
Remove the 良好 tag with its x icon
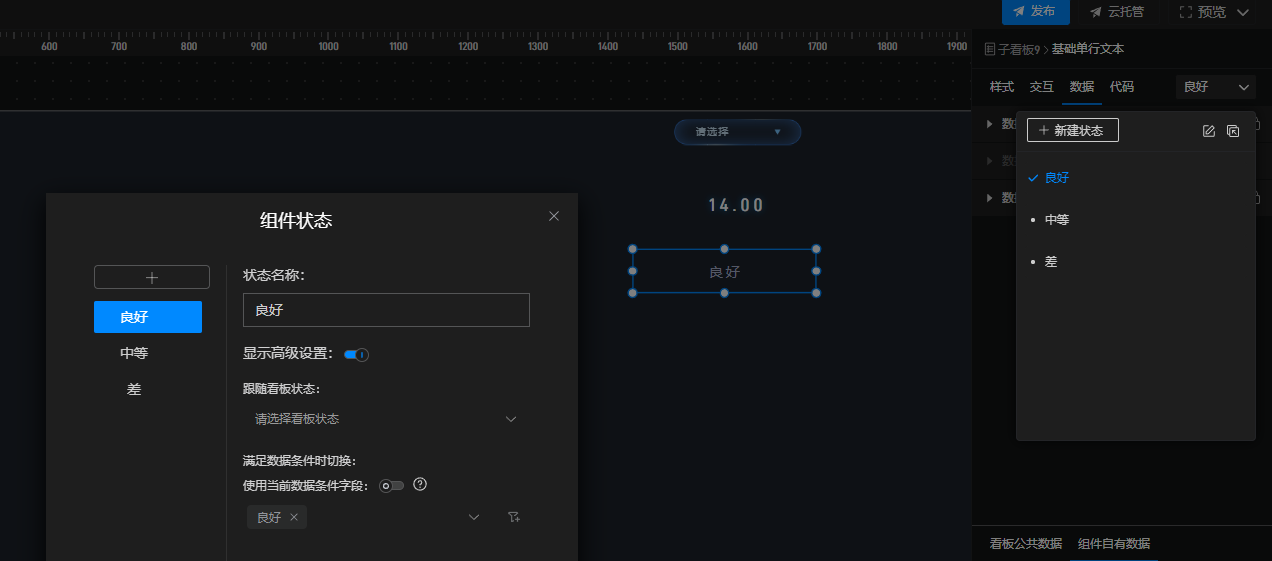[294, 517]
